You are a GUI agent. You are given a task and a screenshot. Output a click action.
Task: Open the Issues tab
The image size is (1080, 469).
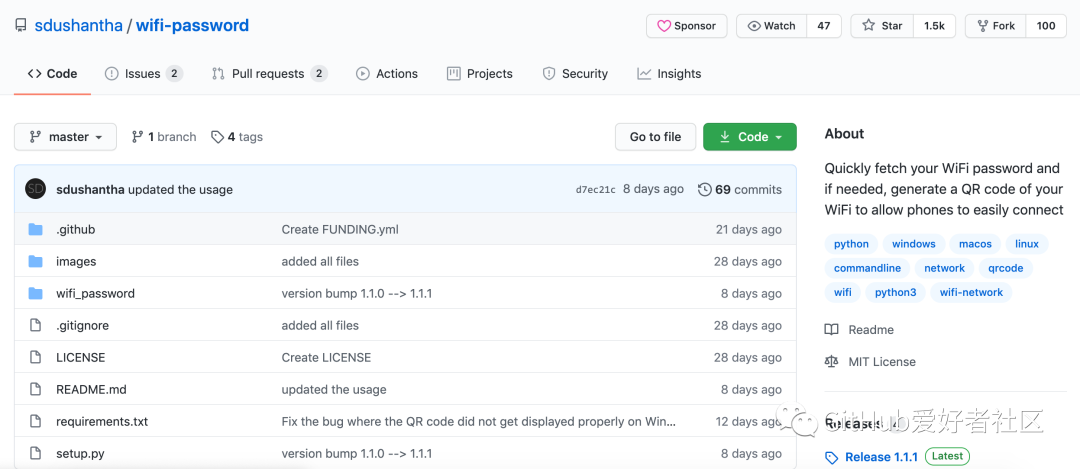(143, 74)
